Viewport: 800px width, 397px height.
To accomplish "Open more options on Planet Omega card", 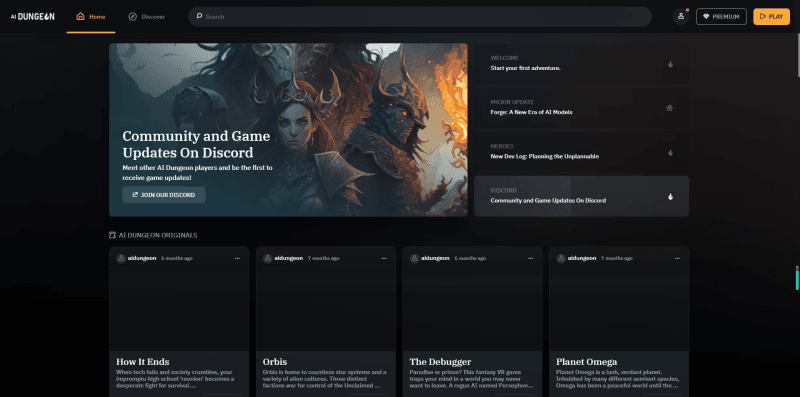I will (x=678, y=258).
